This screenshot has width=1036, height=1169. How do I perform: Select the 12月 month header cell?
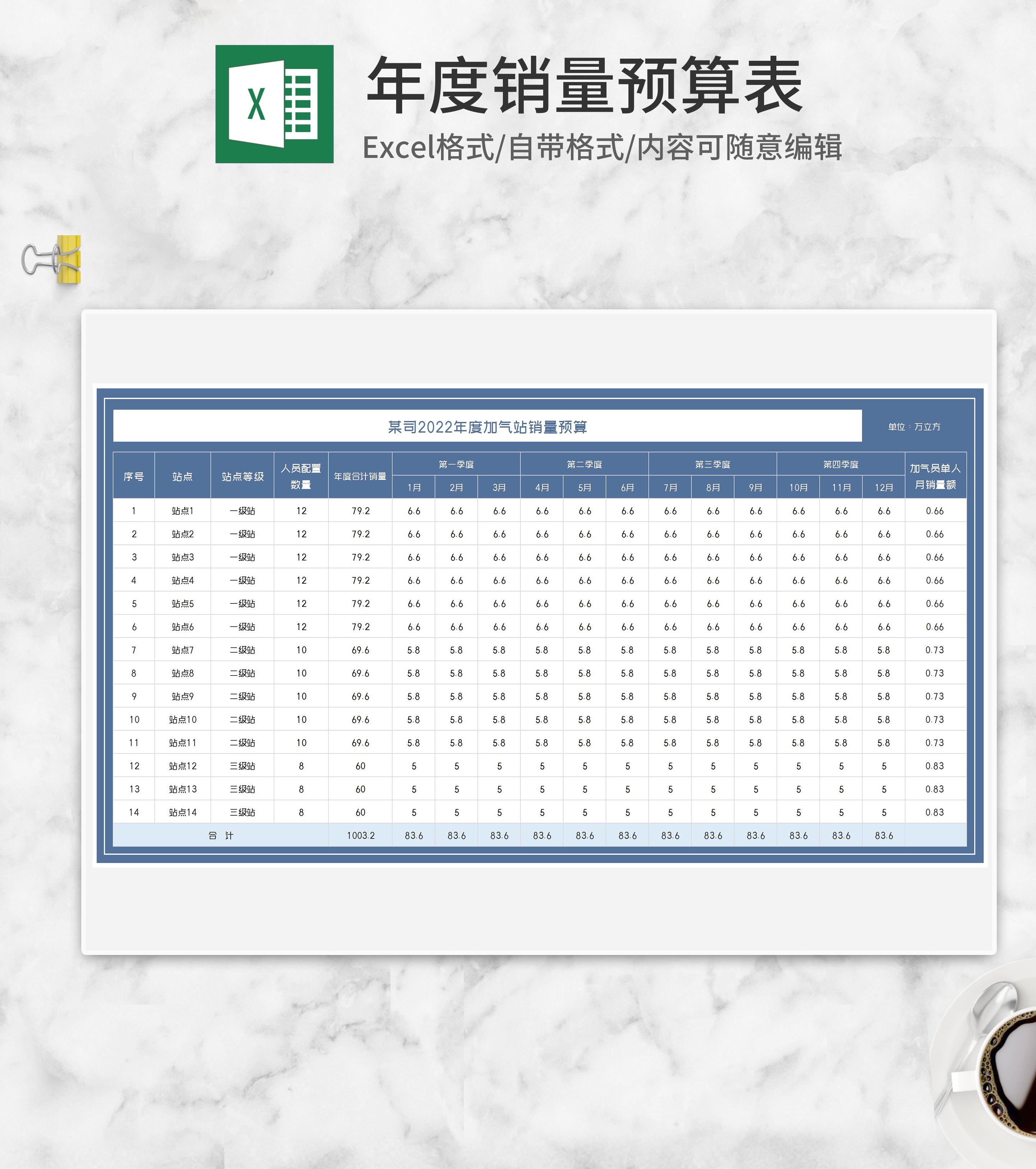pos(883,487)
